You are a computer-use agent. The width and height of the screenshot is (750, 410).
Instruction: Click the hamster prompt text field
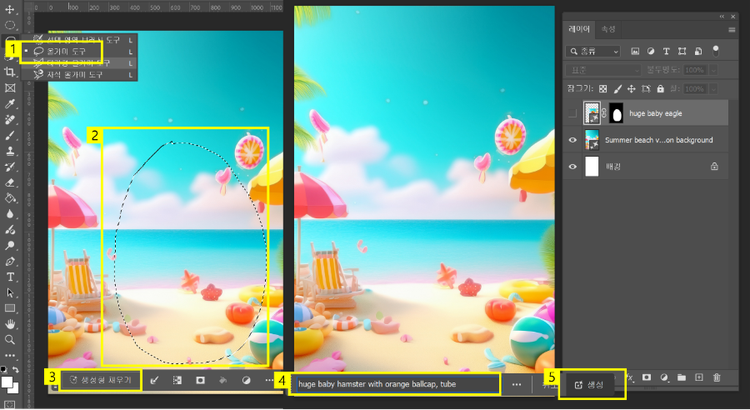click(397, 384)
